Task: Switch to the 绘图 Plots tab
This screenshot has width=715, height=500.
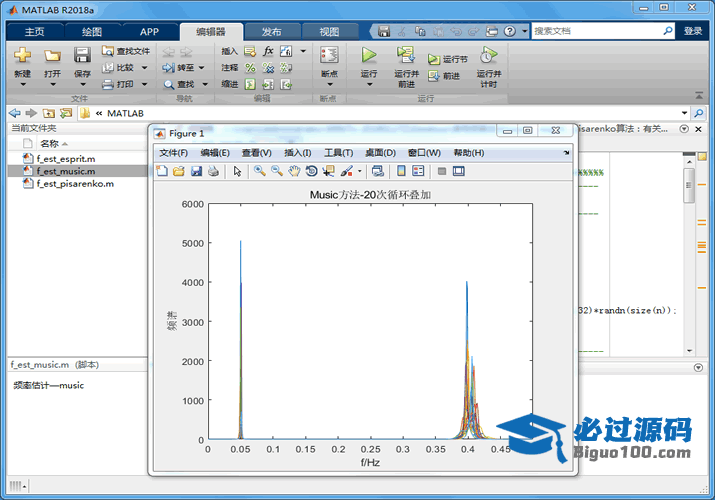Action: 92,31
